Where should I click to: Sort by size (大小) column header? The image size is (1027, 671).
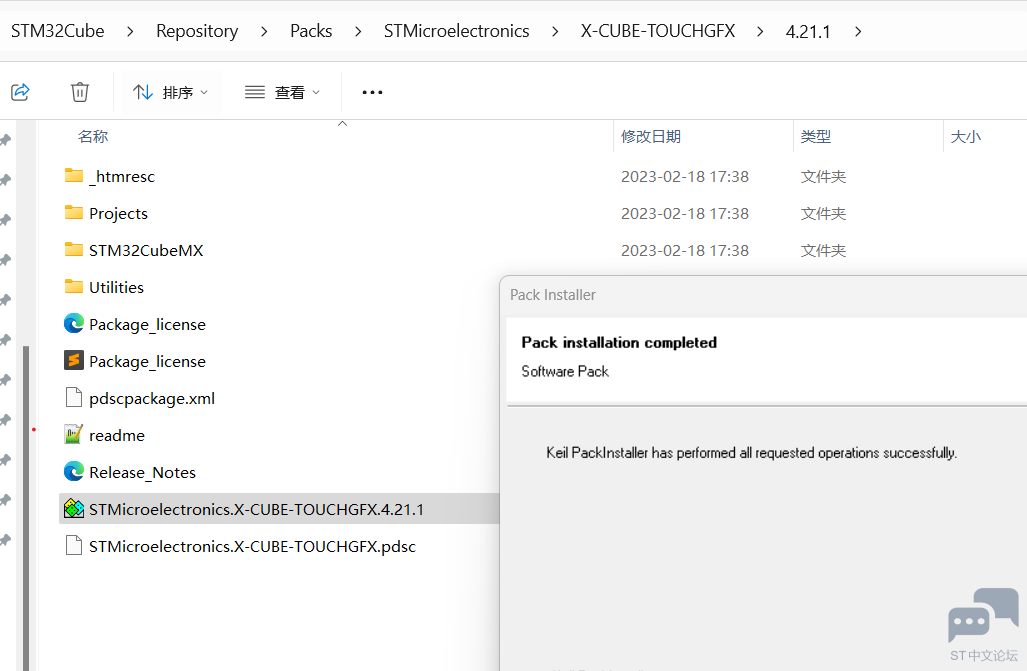965,136
